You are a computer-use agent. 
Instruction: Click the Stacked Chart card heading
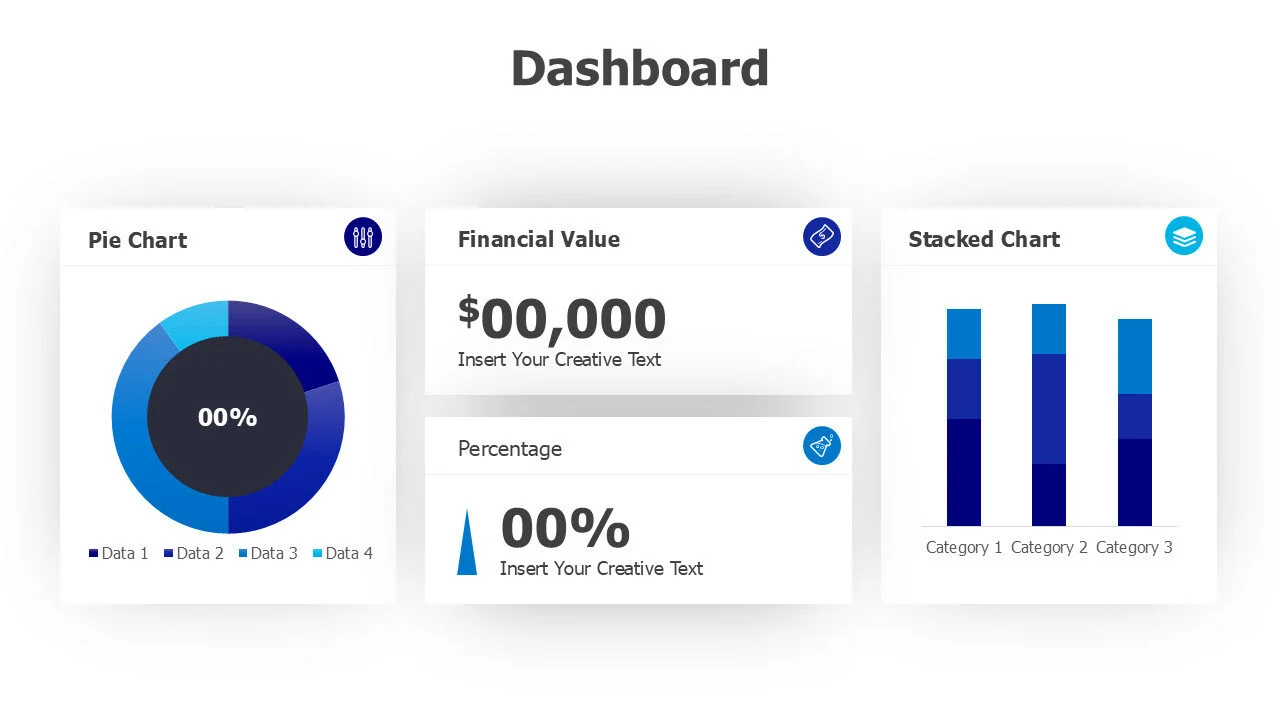pyautogui.click(x=984, y=239)
